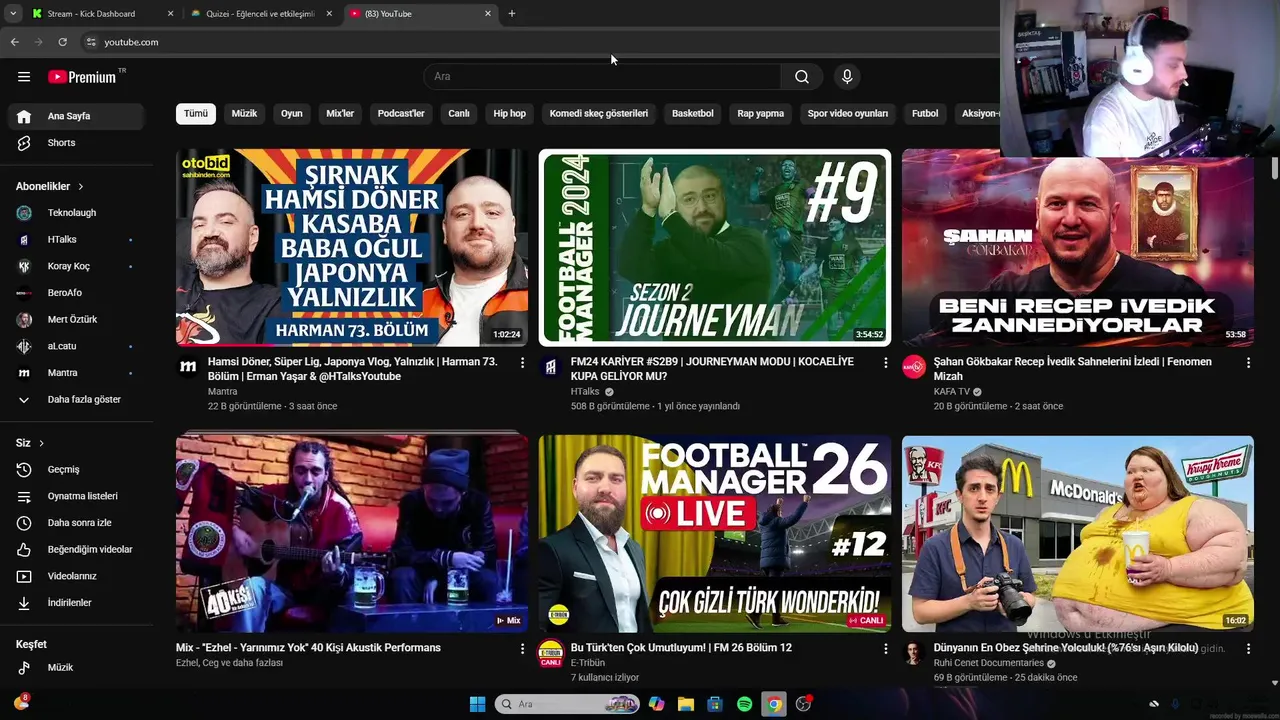Open options for FM 26 Bölüm 12 video
1280x720 pixels.
[885, 649]
